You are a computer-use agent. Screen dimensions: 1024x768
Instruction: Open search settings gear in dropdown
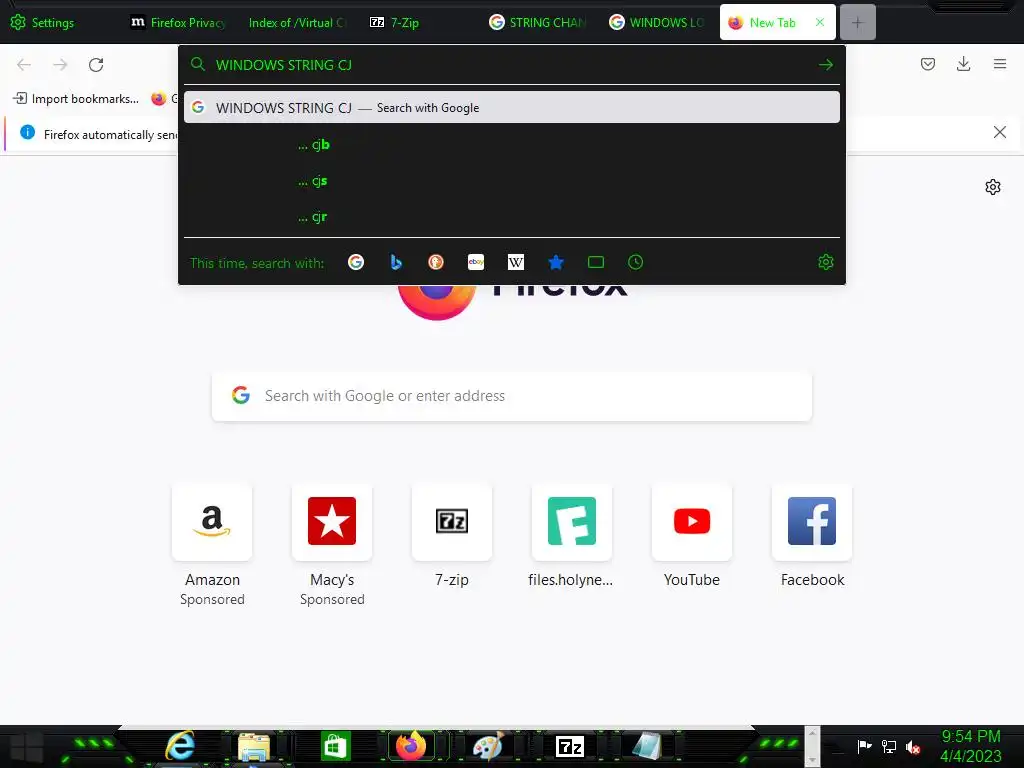[x=826, y=263]
